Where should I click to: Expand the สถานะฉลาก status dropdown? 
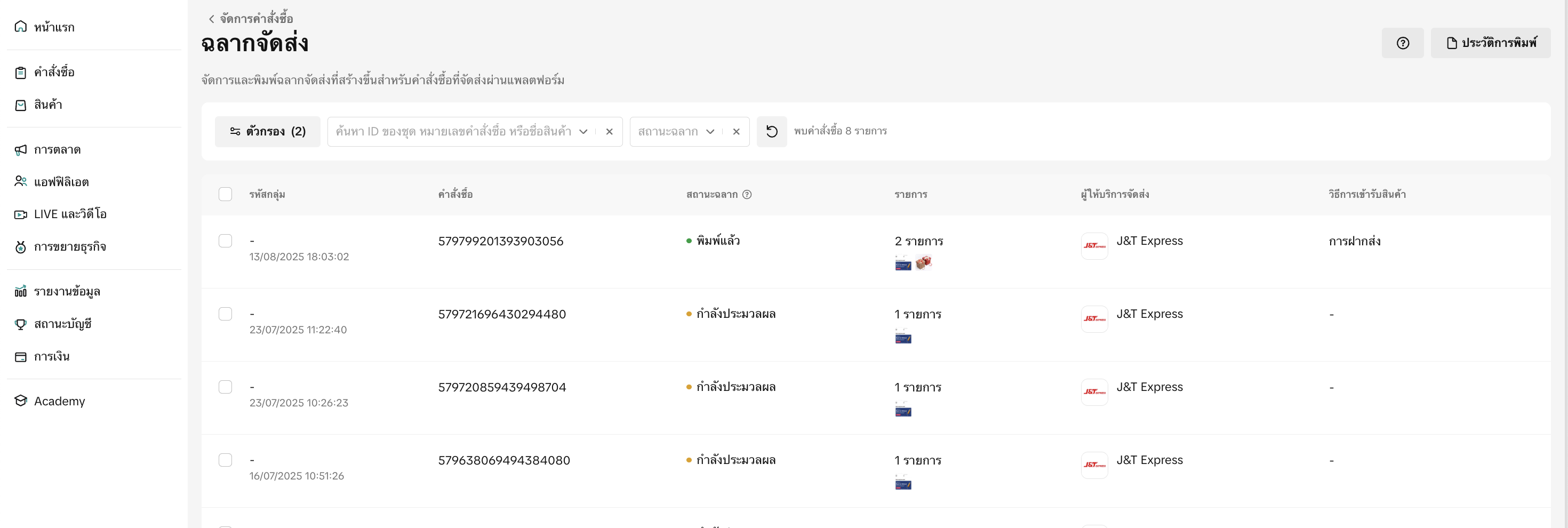pos(710,132)
